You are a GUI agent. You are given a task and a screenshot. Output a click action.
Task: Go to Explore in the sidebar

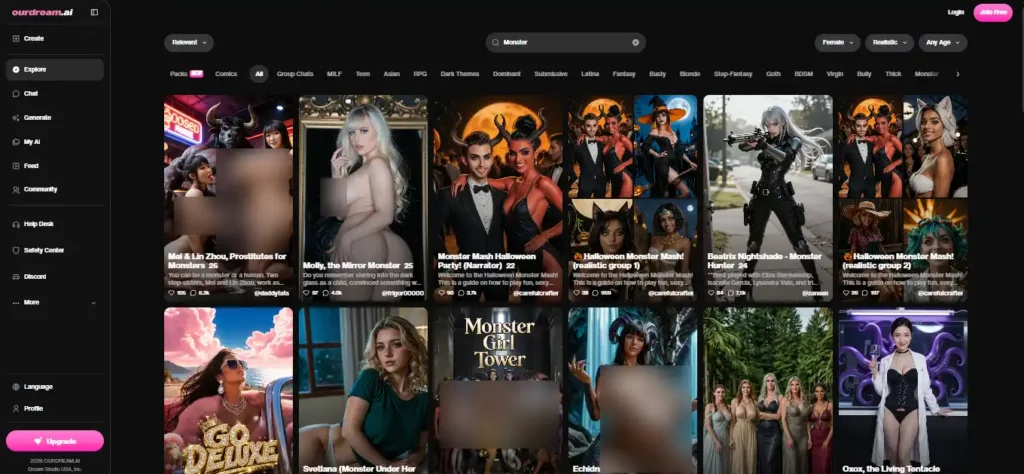(x=55, y=69)
